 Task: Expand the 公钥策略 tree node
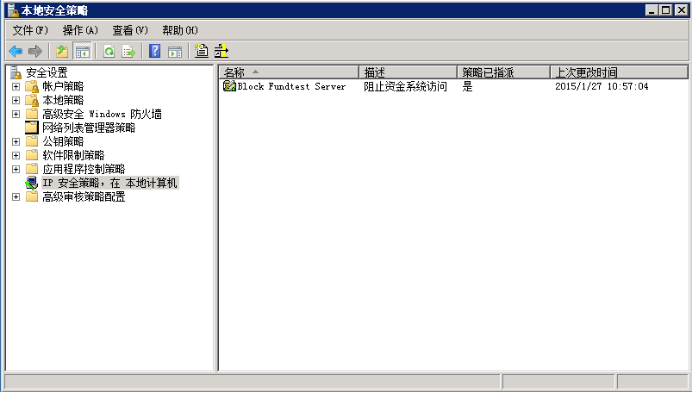tap(16, 141)
